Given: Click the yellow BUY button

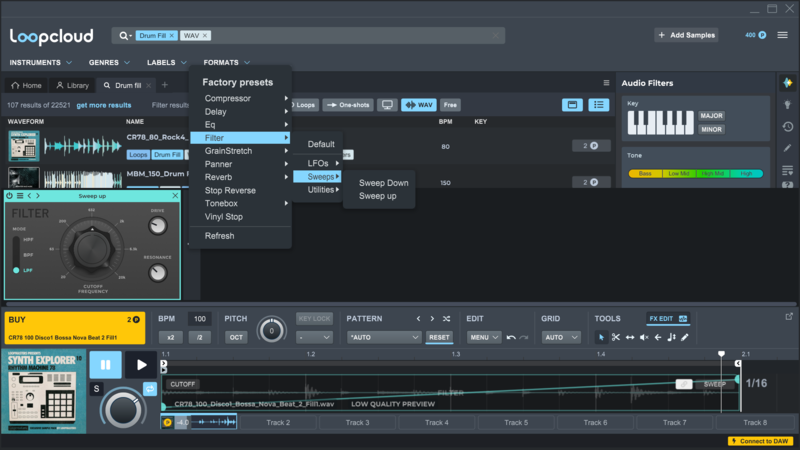Looking at the screenshot, I should pyautogui.click(x=75, y=328).
